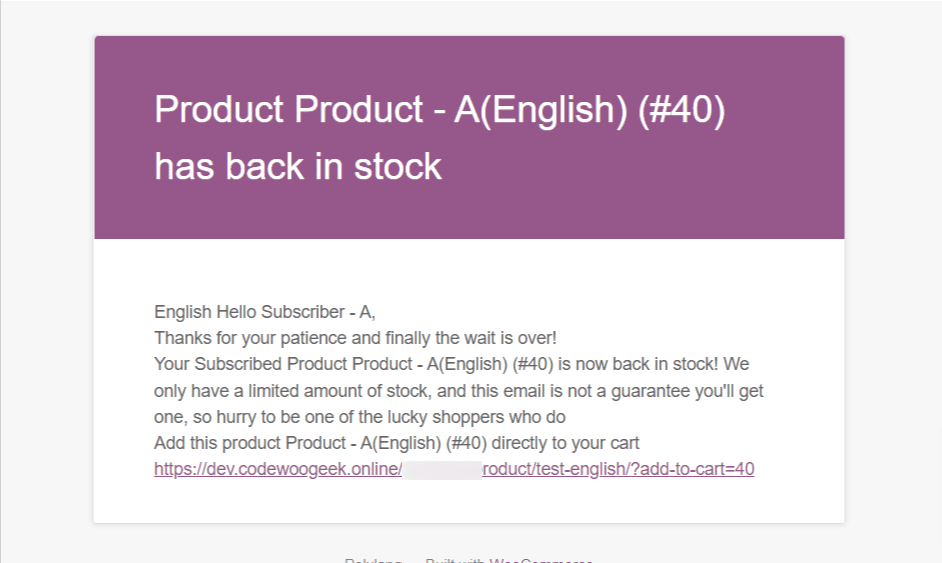Click the "only have a limited amount" line

(x=458, y=391)
